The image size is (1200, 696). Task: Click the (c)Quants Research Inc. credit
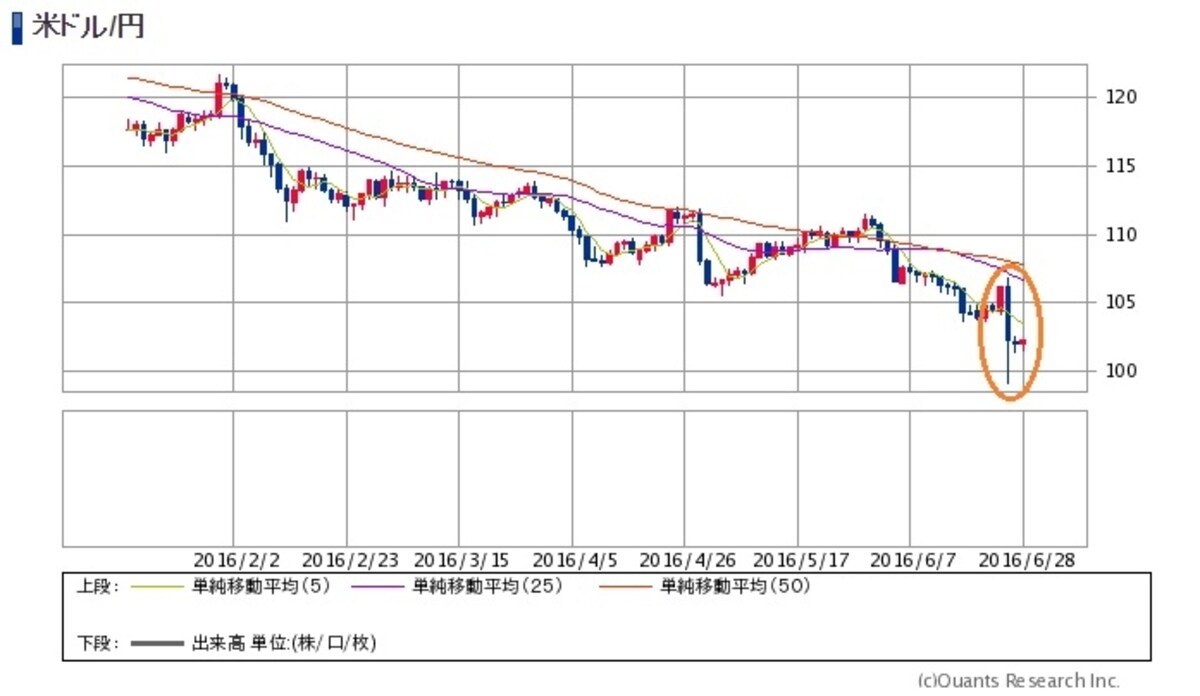pos(1018,680)
